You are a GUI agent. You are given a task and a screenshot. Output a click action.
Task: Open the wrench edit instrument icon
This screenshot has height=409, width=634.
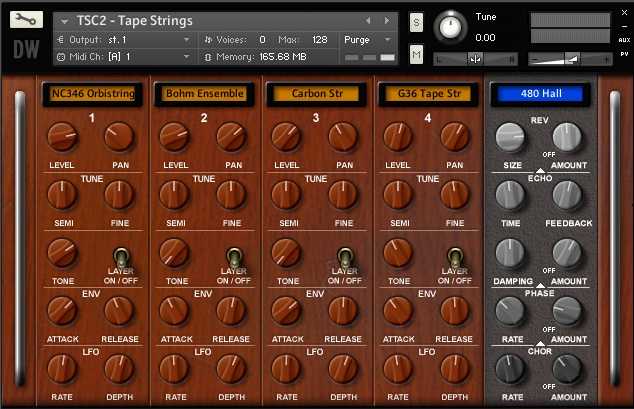23,20
